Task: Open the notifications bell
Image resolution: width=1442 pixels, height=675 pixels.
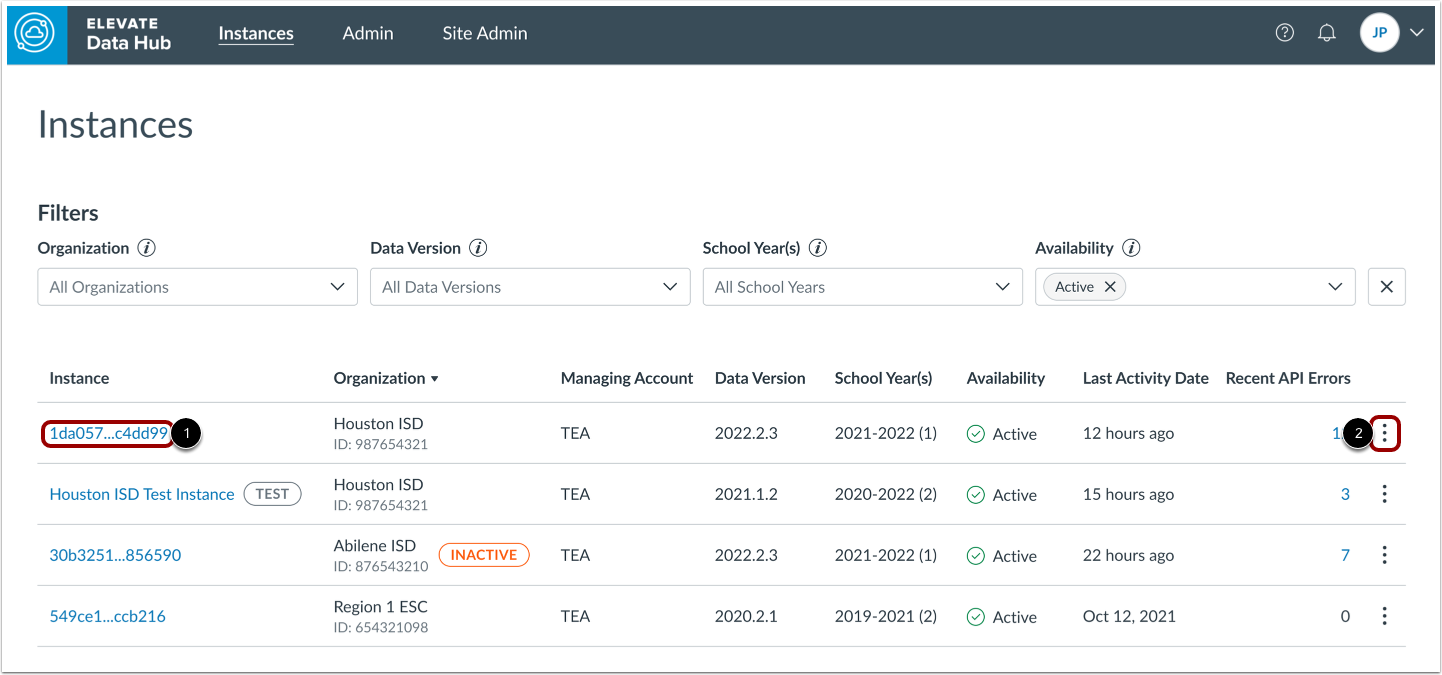Action: 1327,33
